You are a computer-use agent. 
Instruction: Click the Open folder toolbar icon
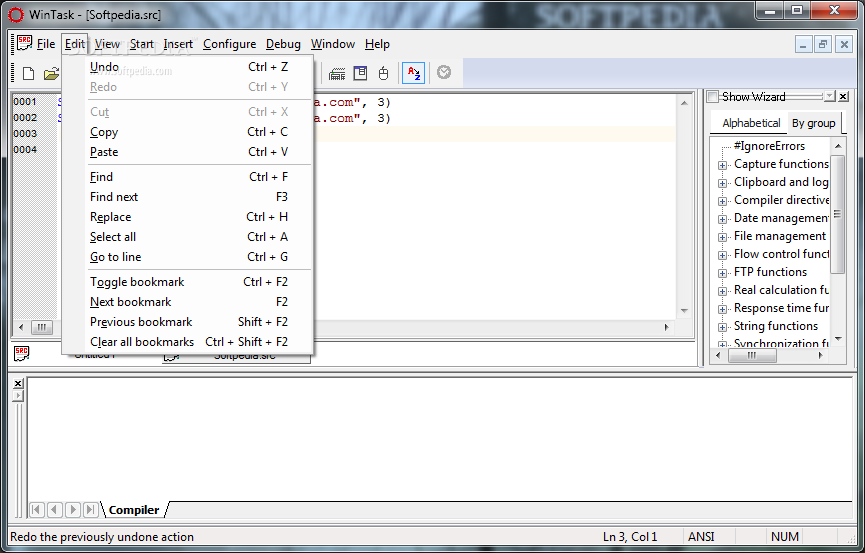(x=51, y=73)
